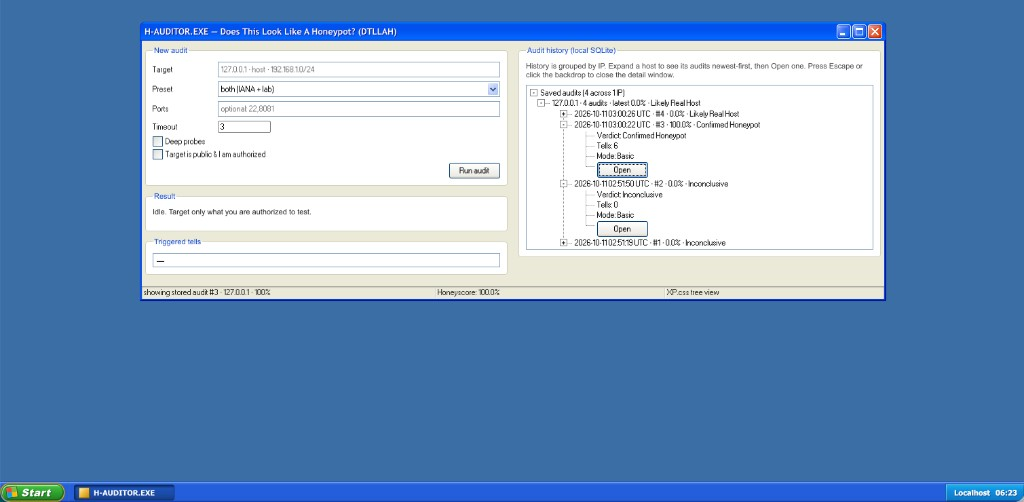Screen dimensions: 1024x502
Task: Click the 'Result' group title
Action: 165,196
